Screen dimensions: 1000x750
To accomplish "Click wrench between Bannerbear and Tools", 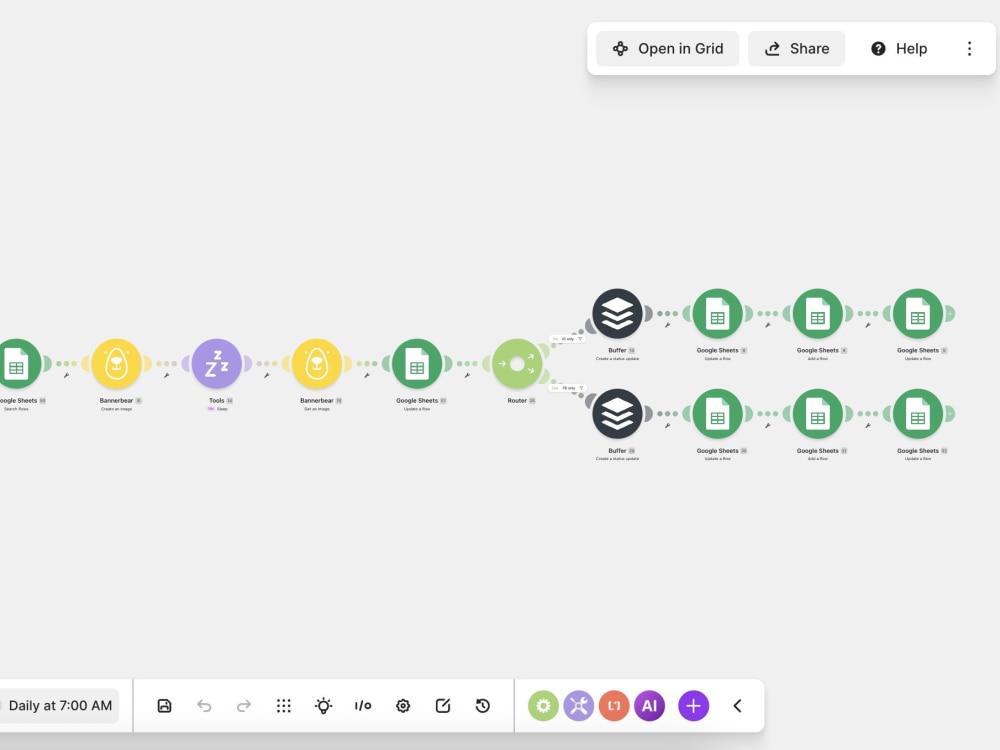I will [x=166, y=376].
